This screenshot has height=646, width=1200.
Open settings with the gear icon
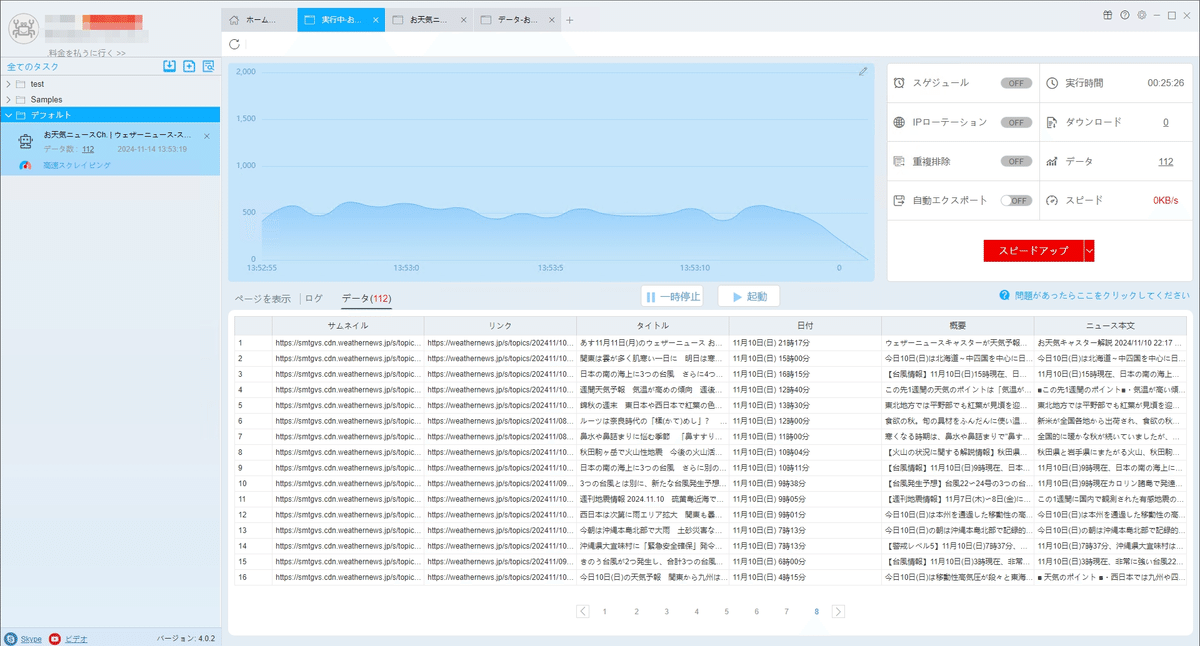click(x=1142, y=15)
